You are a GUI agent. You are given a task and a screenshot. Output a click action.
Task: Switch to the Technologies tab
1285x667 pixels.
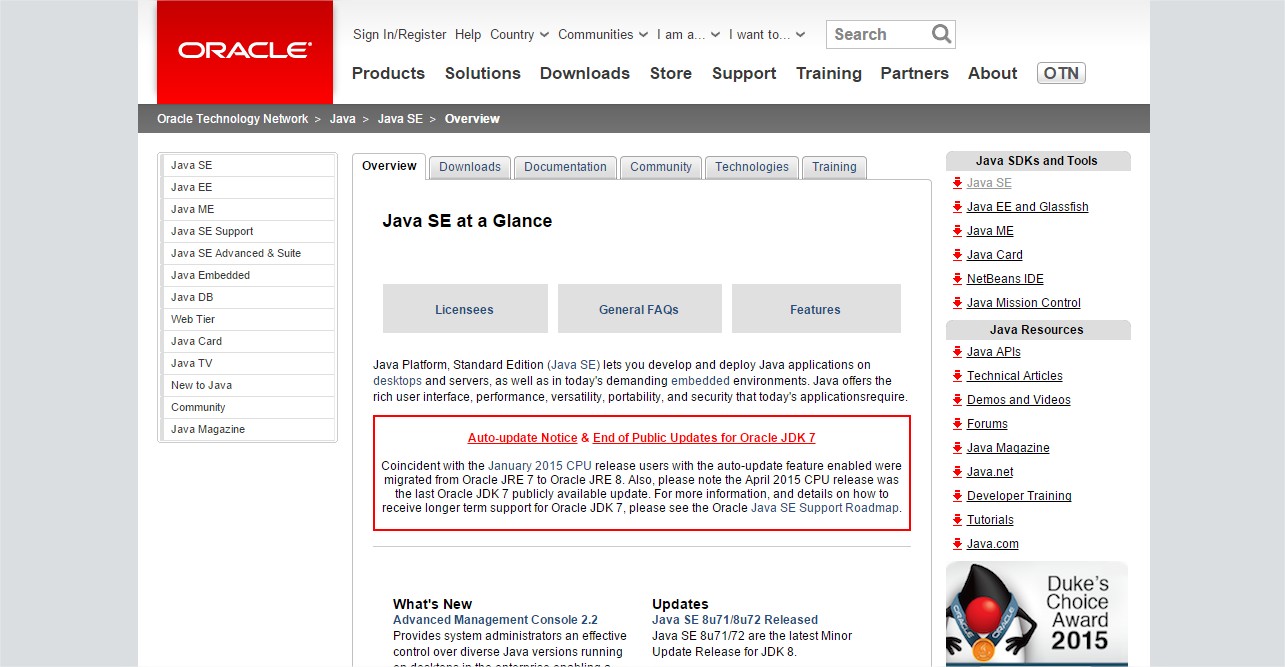pos(752,167)
